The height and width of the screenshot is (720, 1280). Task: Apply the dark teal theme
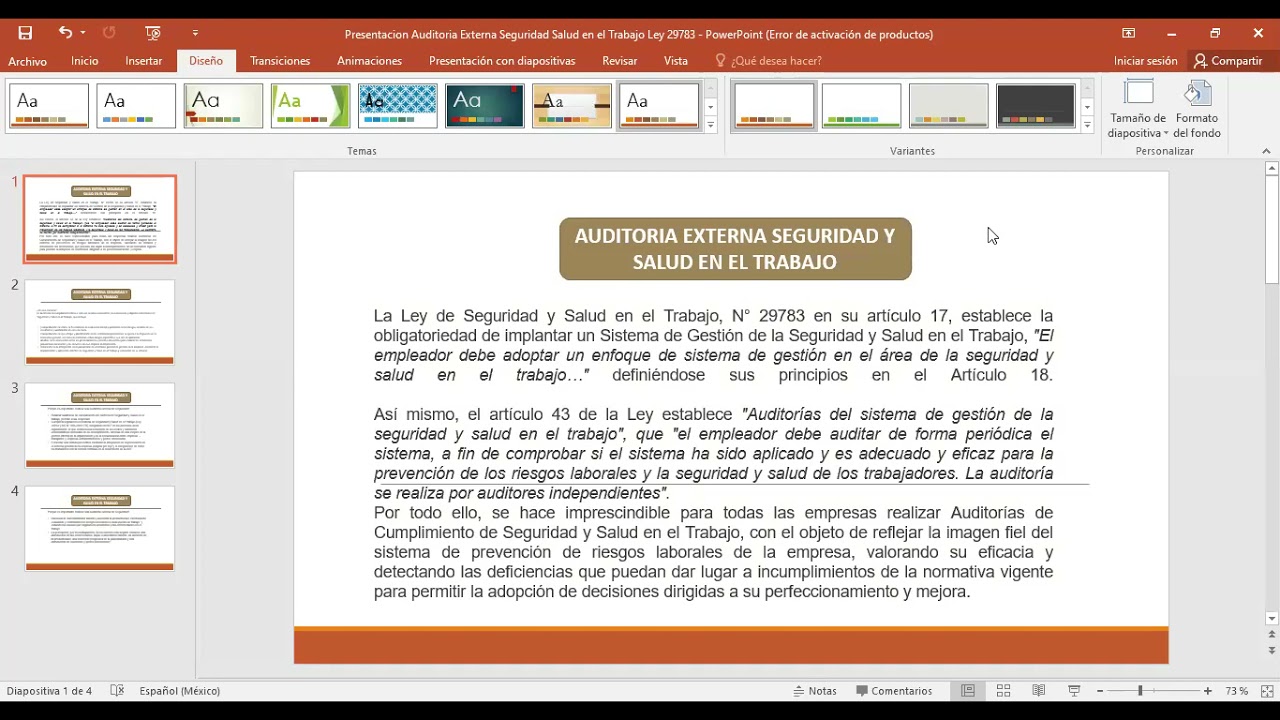484,106
